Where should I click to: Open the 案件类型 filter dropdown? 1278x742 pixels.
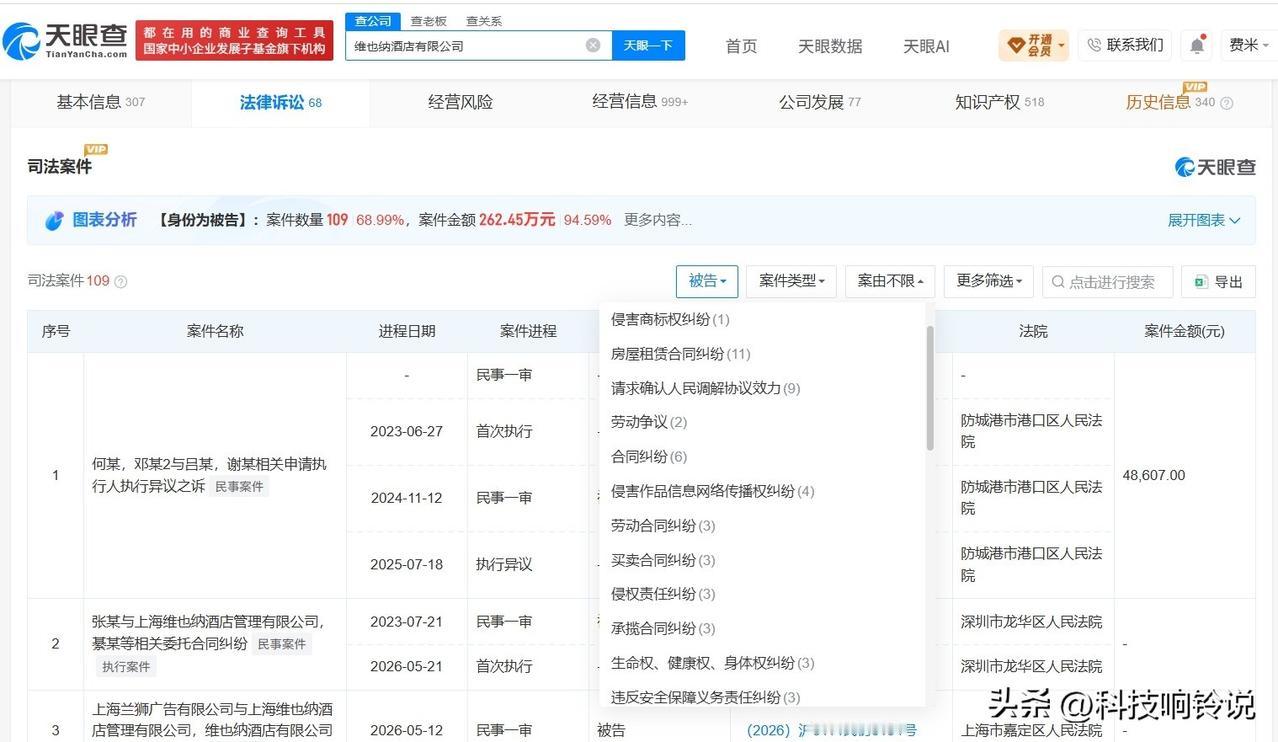click(x=791, y=281)
